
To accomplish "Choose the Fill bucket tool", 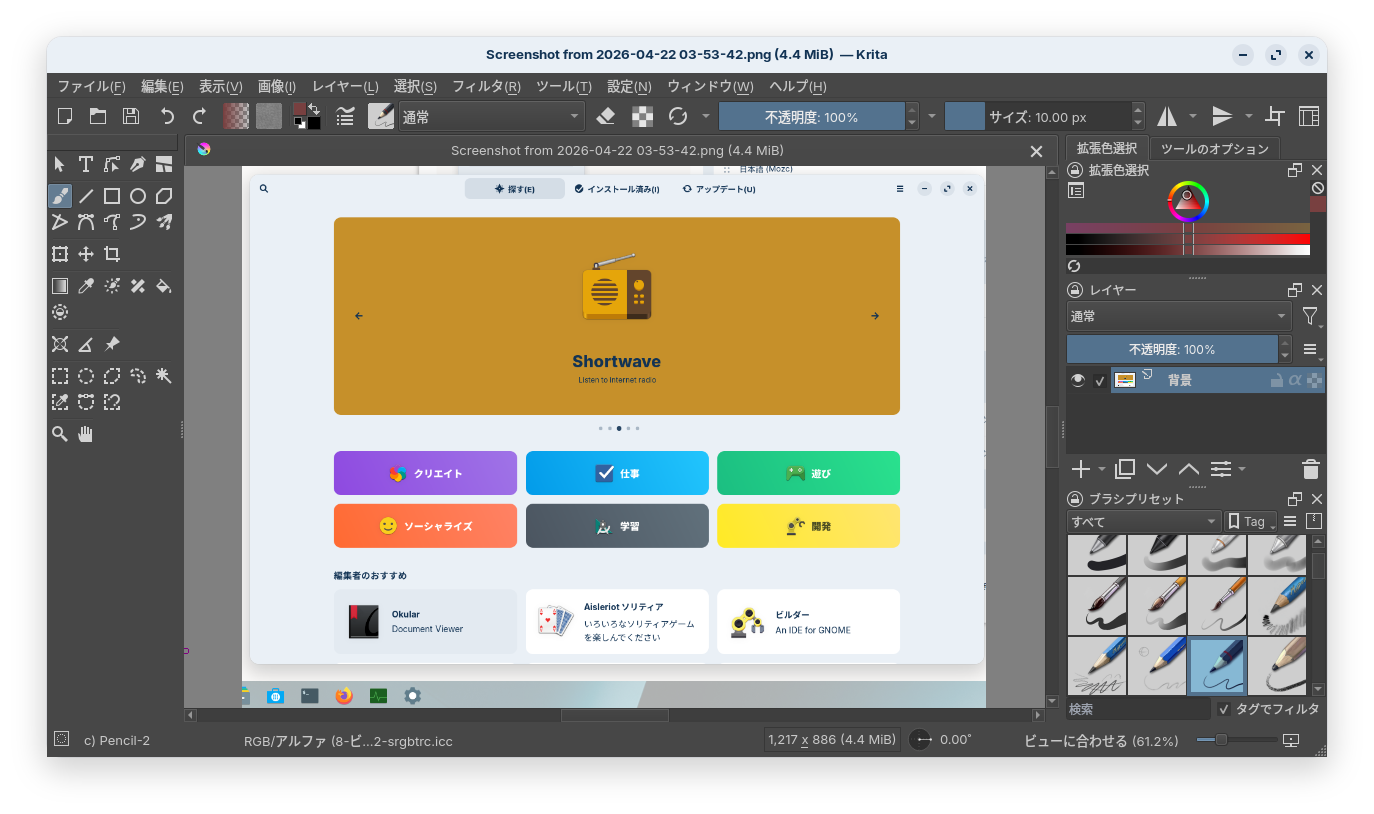I will click(164, 286).
